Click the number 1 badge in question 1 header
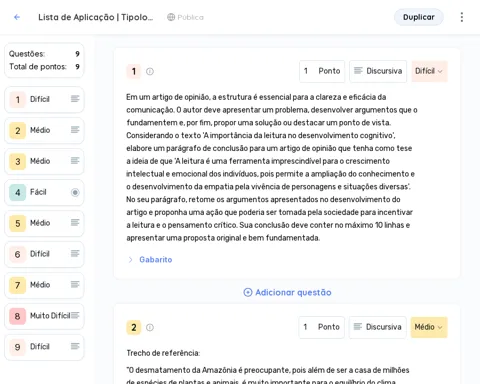The width and height of the screenshot is (480, 384). coord(134,71)
